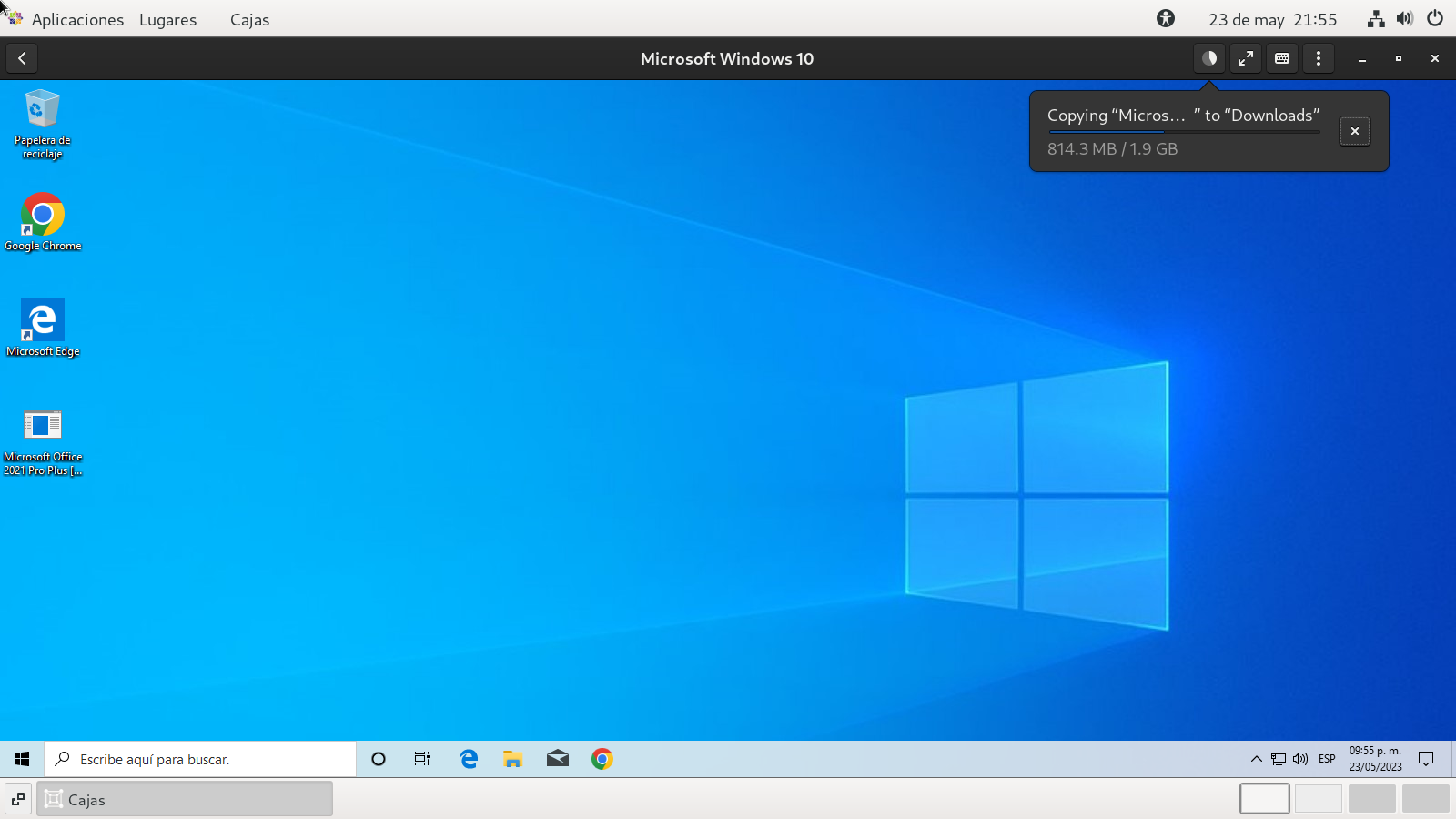This screenshot has height=819, width=1456.
Task: Open the Windows Start menu
Action: tap(22, 759)
